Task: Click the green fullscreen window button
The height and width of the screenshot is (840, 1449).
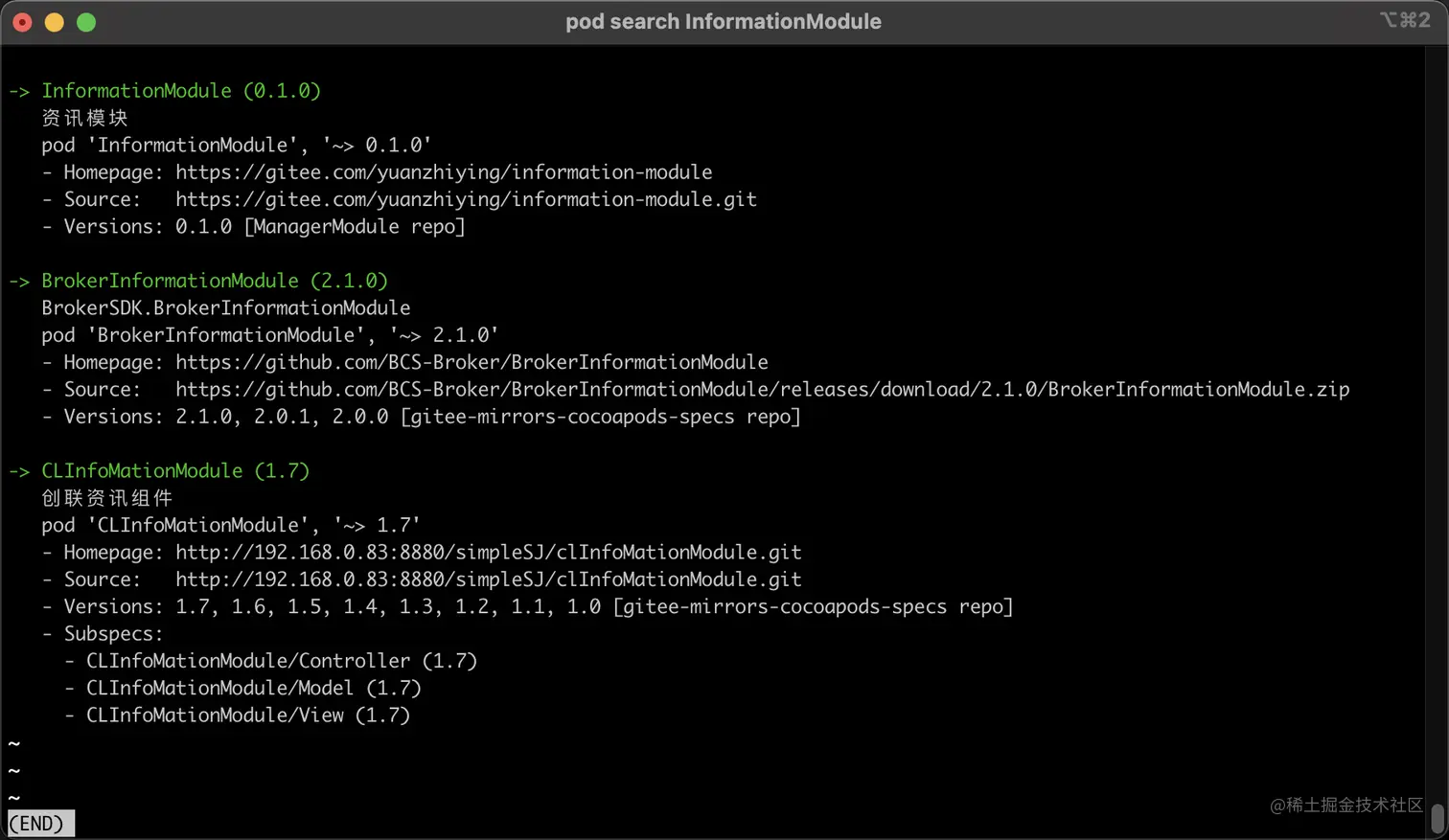Action: click(x=86, y=22)
